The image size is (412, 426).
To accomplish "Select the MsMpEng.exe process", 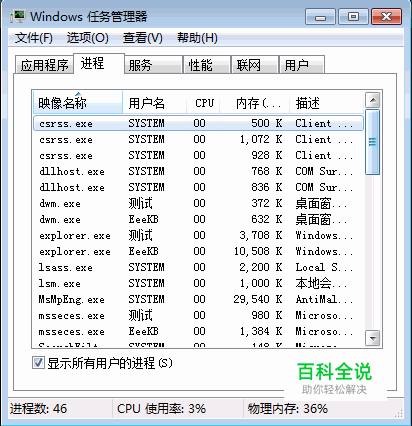I will (198, 299).
